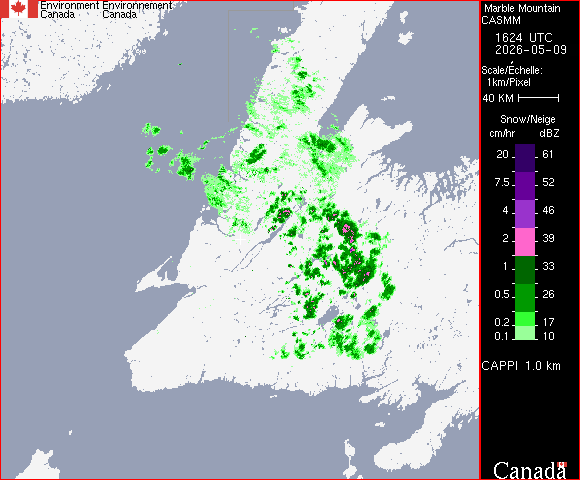The image size is (580, 480).
Task: Click the 1624 UTC timestamp
Action: pos(523,38)
